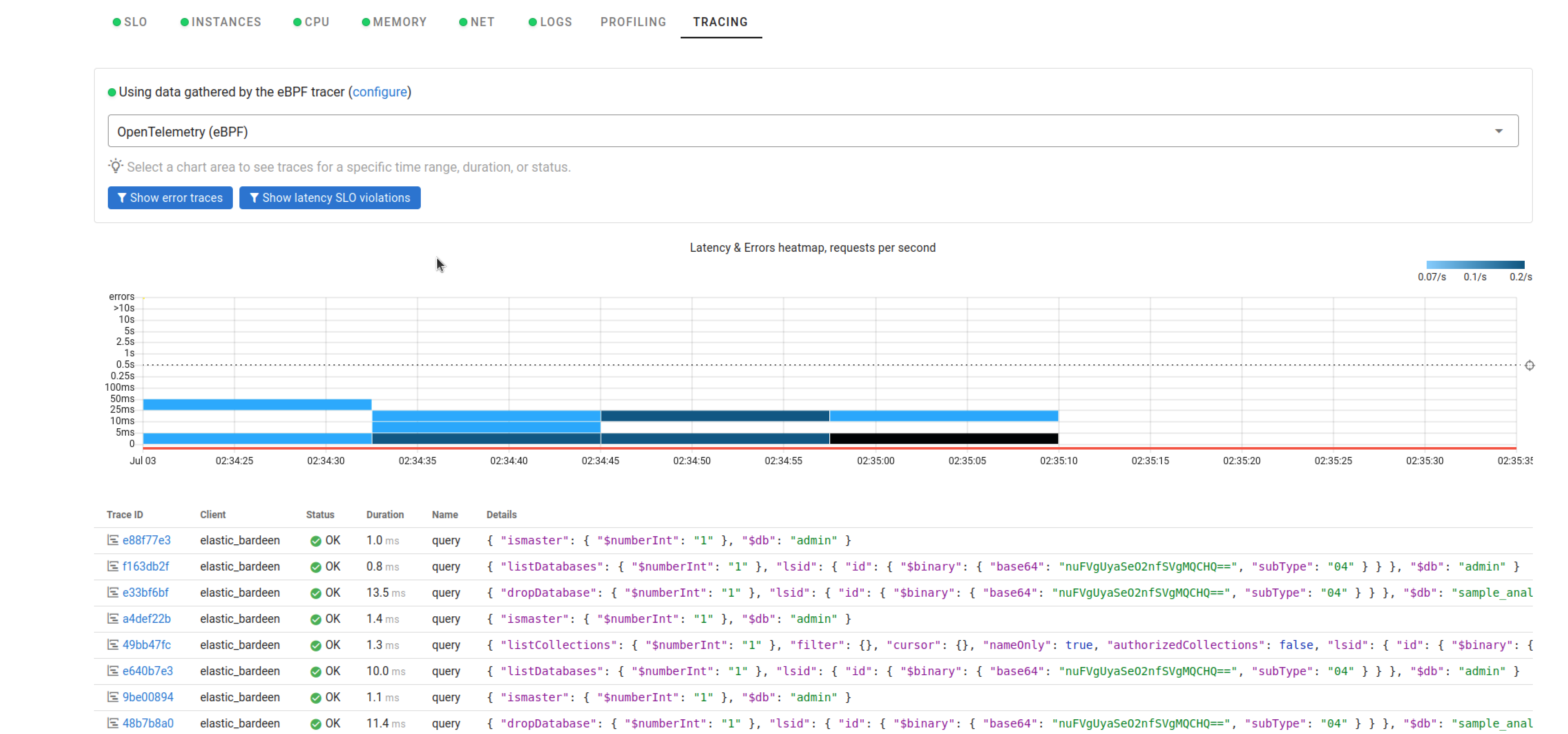Click the trace detail icon beside e88f77e3
Screen dimensions: 1568x734
[x=113, y=540]
